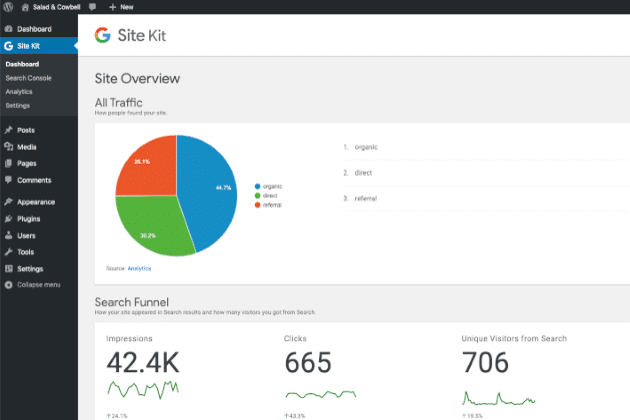Viewport: 630px width, 420px height.
Task: Click the Google G logo in Site Kit header
Action: point(103,35)
